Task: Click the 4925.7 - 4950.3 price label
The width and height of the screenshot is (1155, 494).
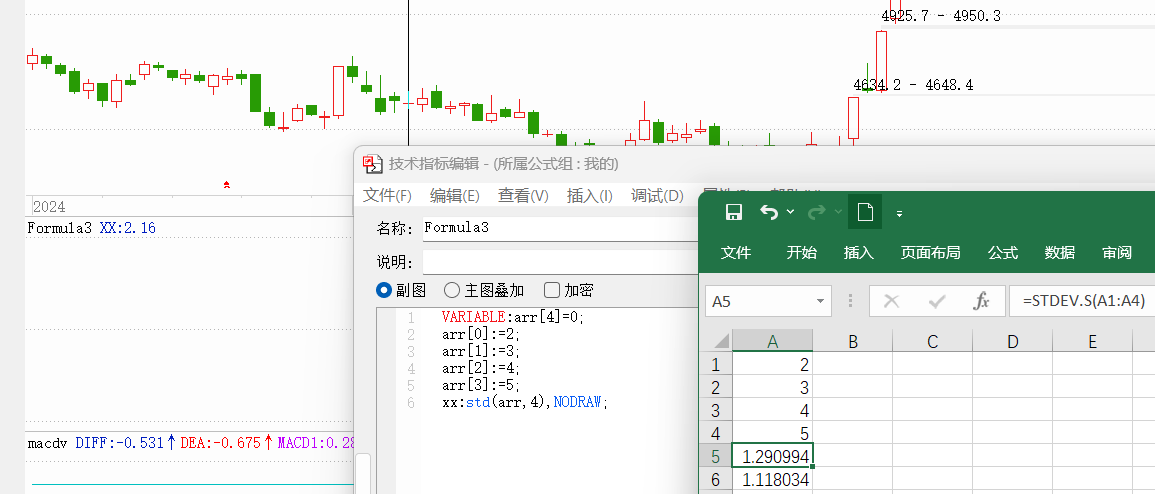Action: coord(941,15)
